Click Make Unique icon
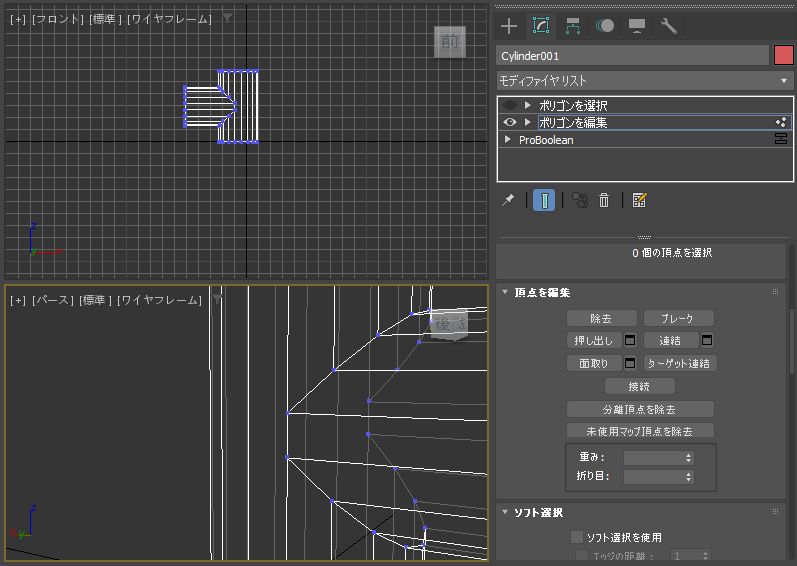This screenshot has width=797, height=566. coord(580,200)
